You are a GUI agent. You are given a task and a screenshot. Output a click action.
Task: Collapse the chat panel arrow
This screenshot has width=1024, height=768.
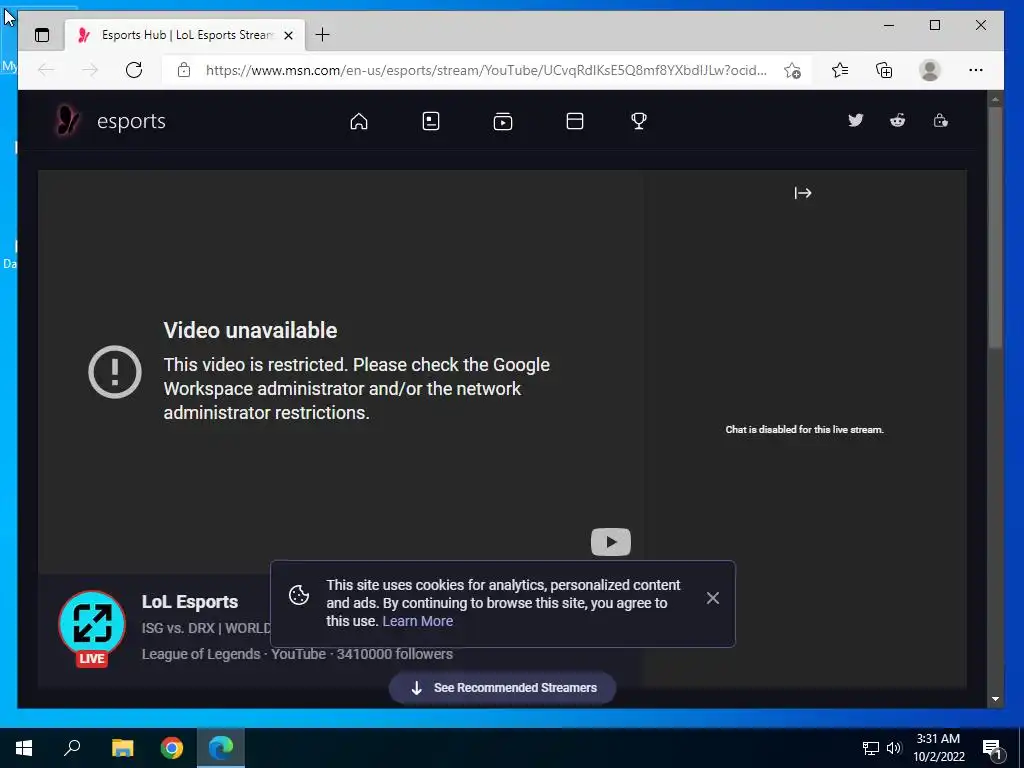click(x=803, y=193)
